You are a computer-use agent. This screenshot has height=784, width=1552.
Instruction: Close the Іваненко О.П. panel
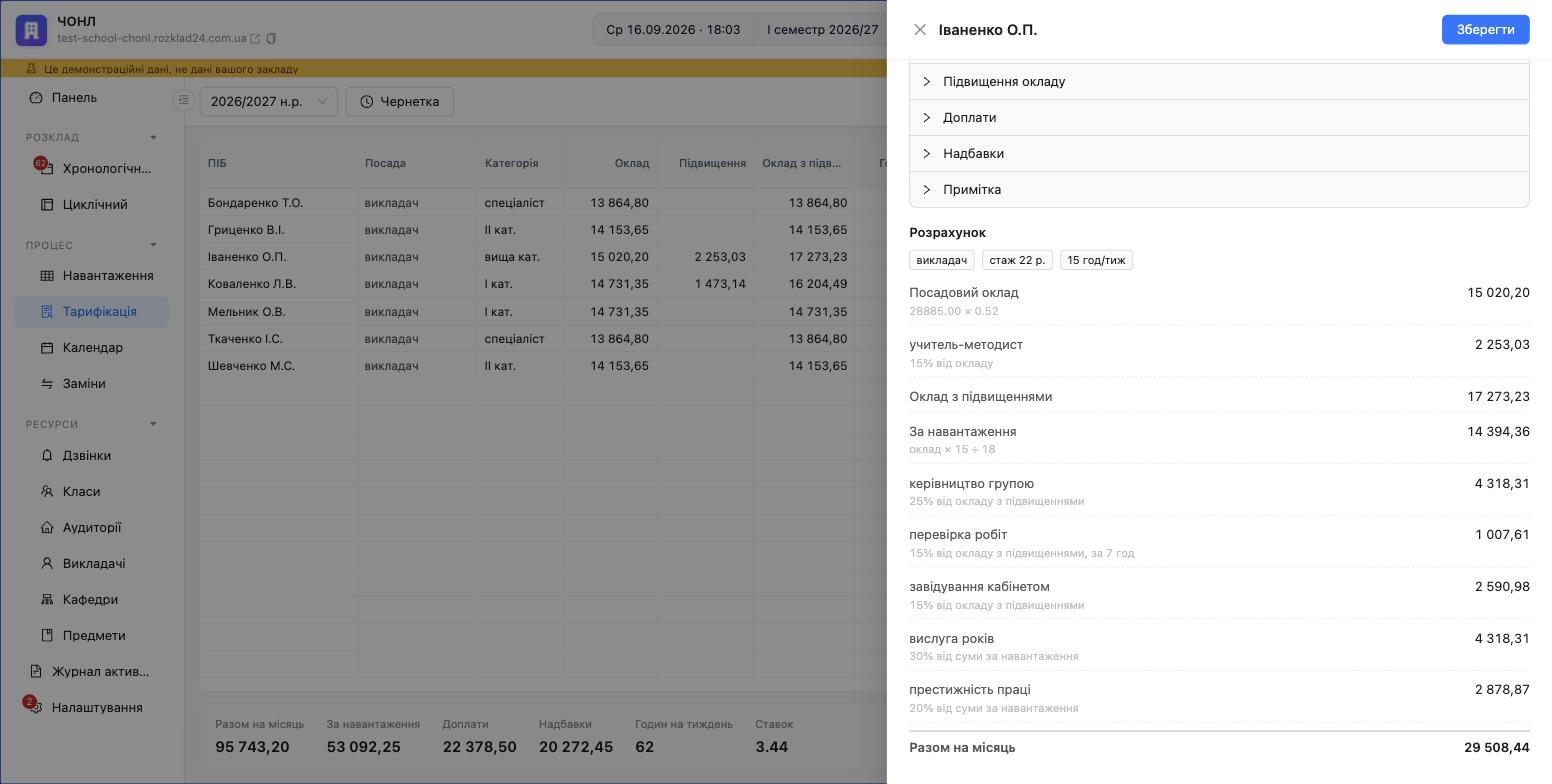(x=920, y=29)
